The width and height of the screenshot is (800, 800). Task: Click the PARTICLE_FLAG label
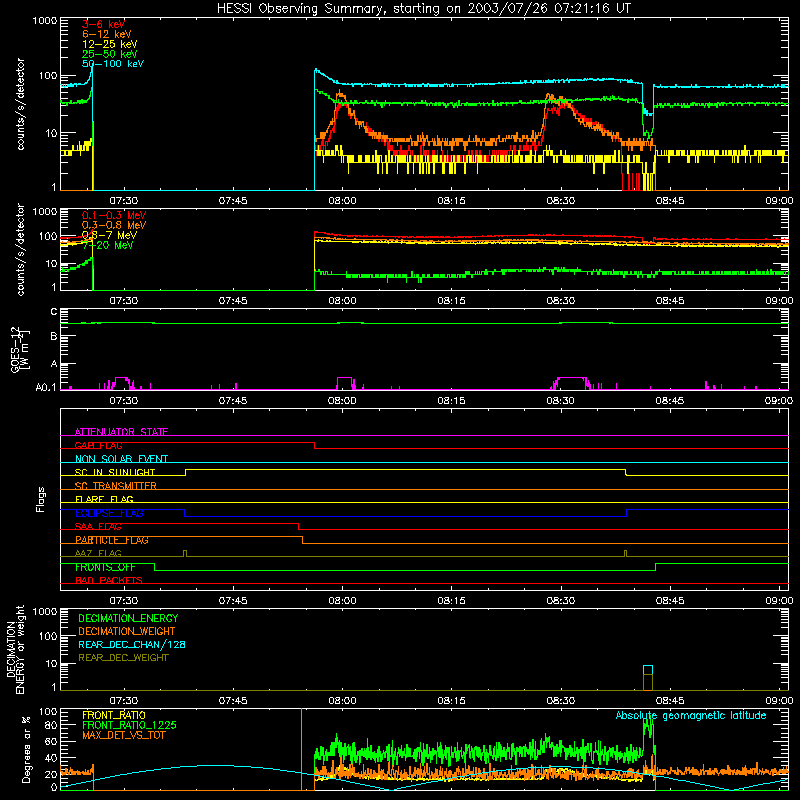[112, 540]
